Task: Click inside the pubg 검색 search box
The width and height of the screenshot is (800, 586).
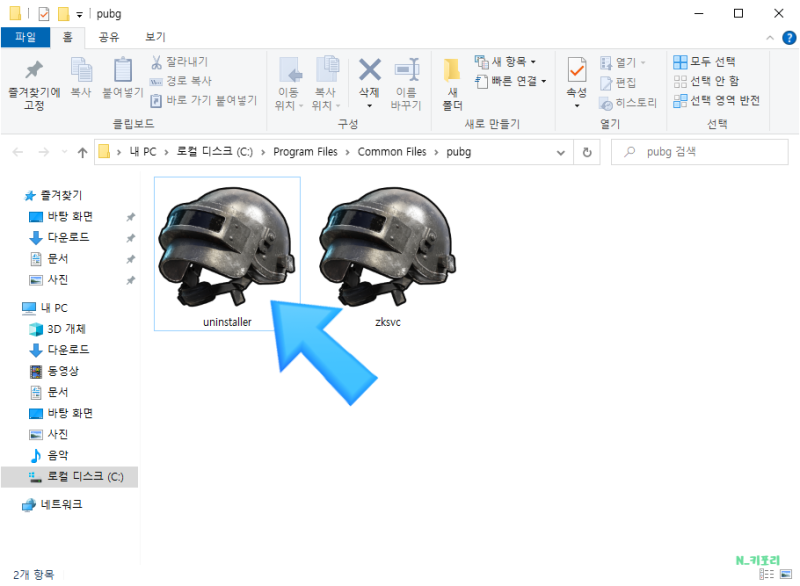Action: pyautogui.click(x=700, y=151)
